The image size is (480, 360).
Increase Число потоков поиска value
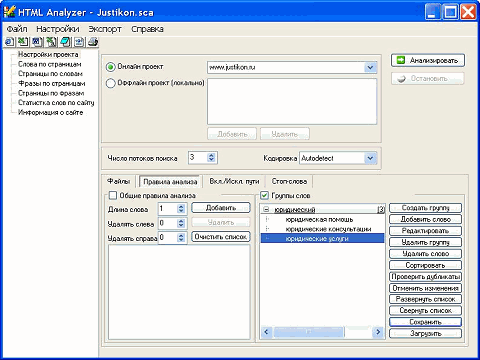point(211,155)
